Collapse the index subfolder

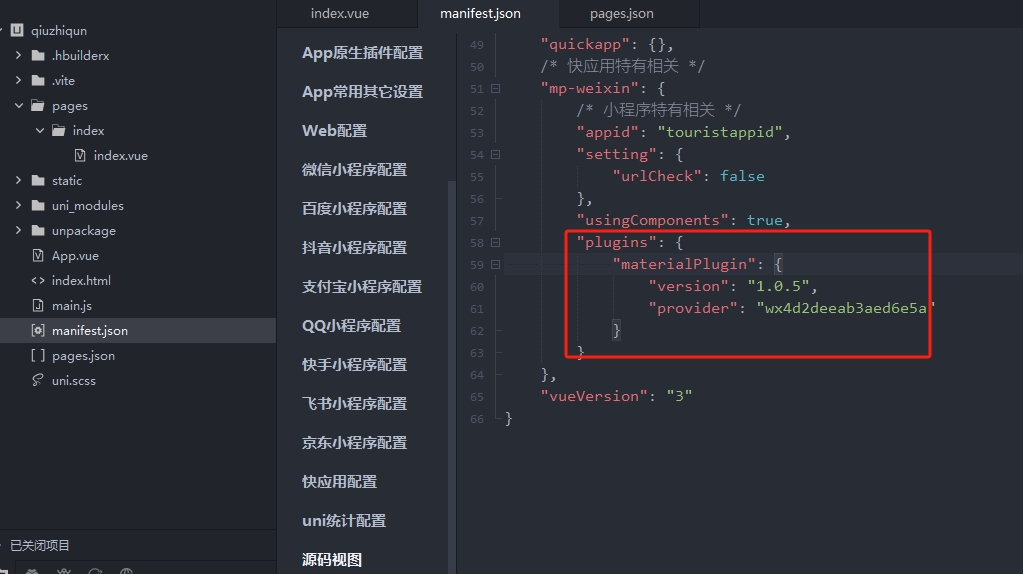[x=40, y=130]
